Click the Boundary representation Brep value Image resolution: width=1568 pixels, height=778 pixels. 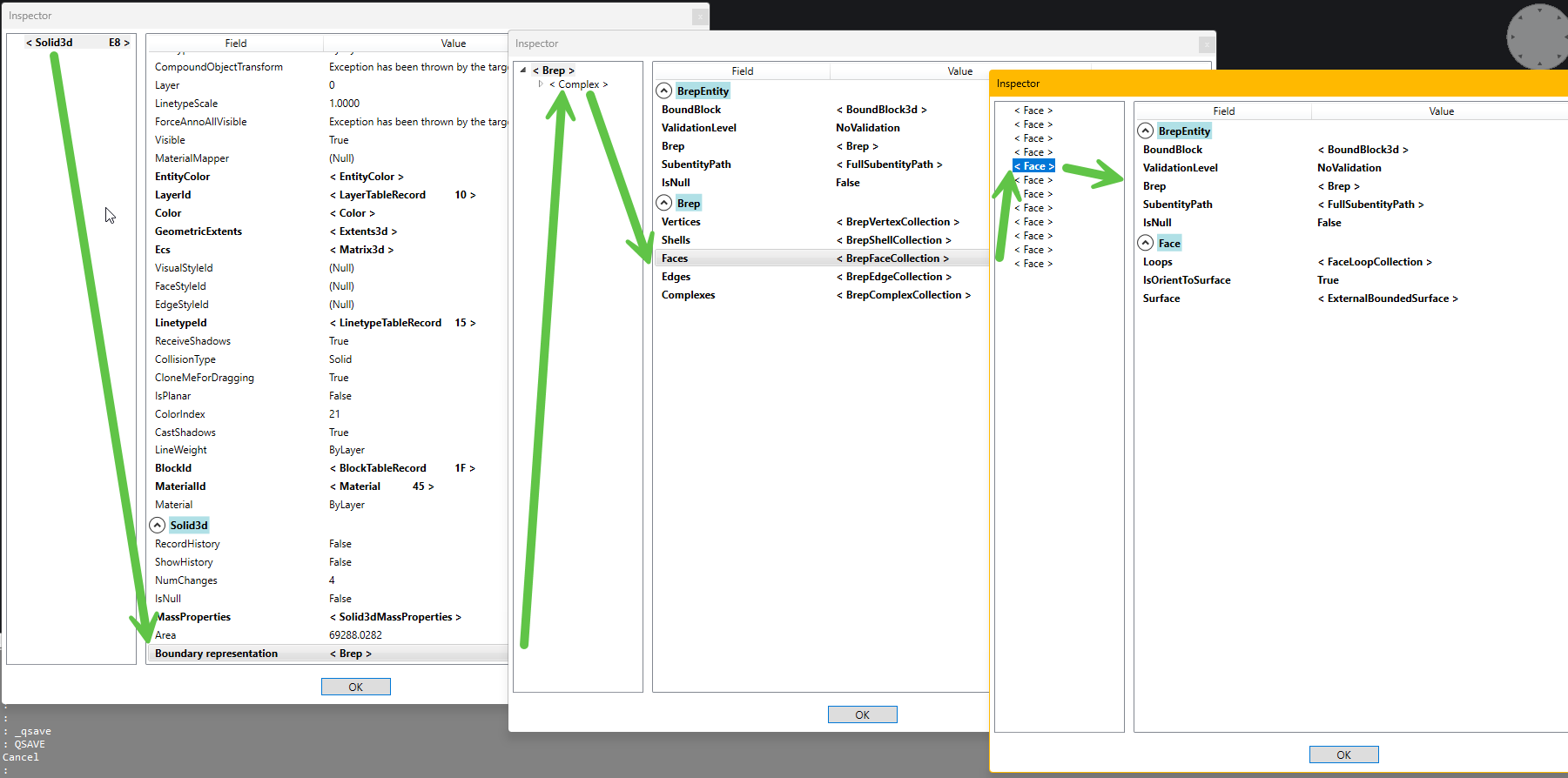pos(350,654)
